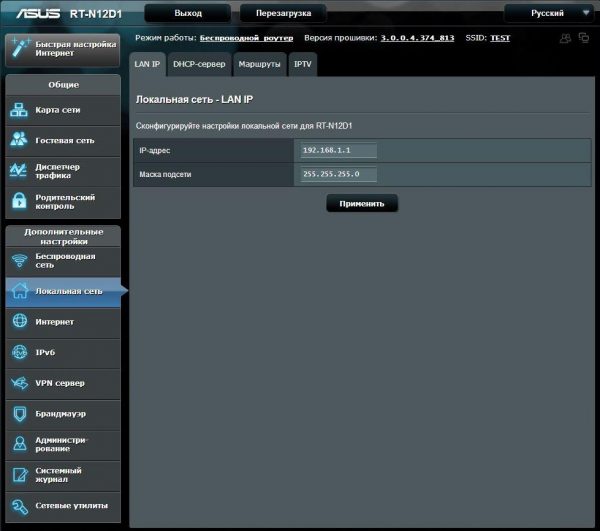
Task: Click the Internet (Интернет) globe icon
Action: (20, 322)
